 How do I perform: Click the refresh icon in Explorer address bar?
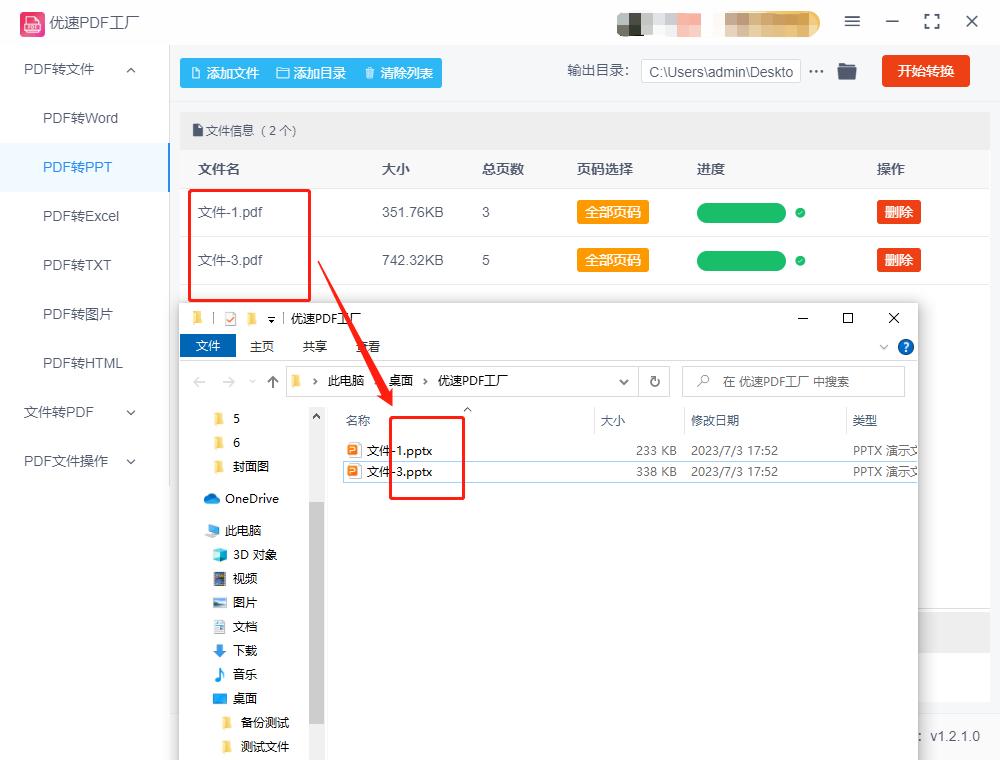coord(653,381)
